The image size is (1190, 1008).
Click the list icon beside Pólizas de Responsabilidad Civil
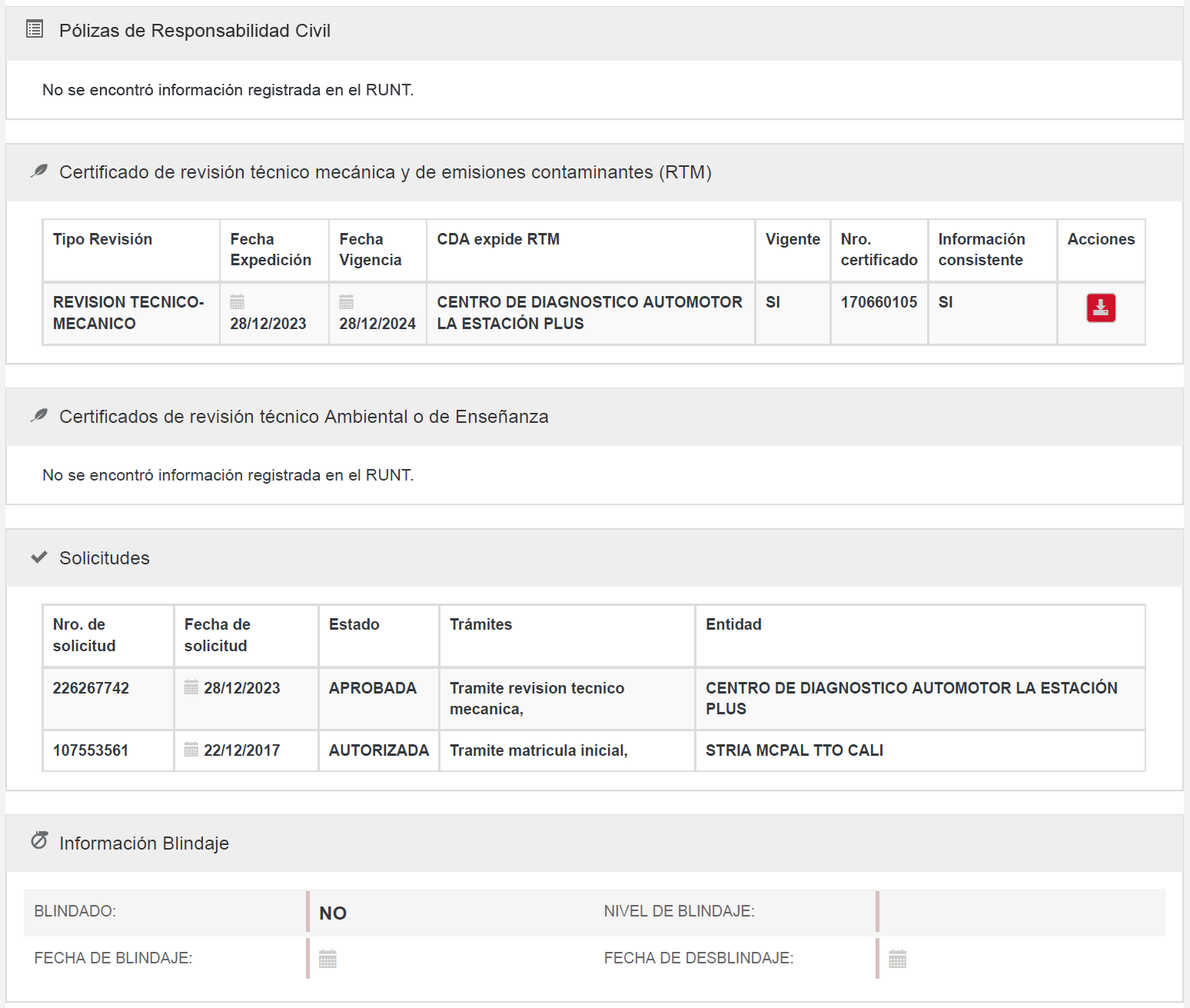click(35, 29)
